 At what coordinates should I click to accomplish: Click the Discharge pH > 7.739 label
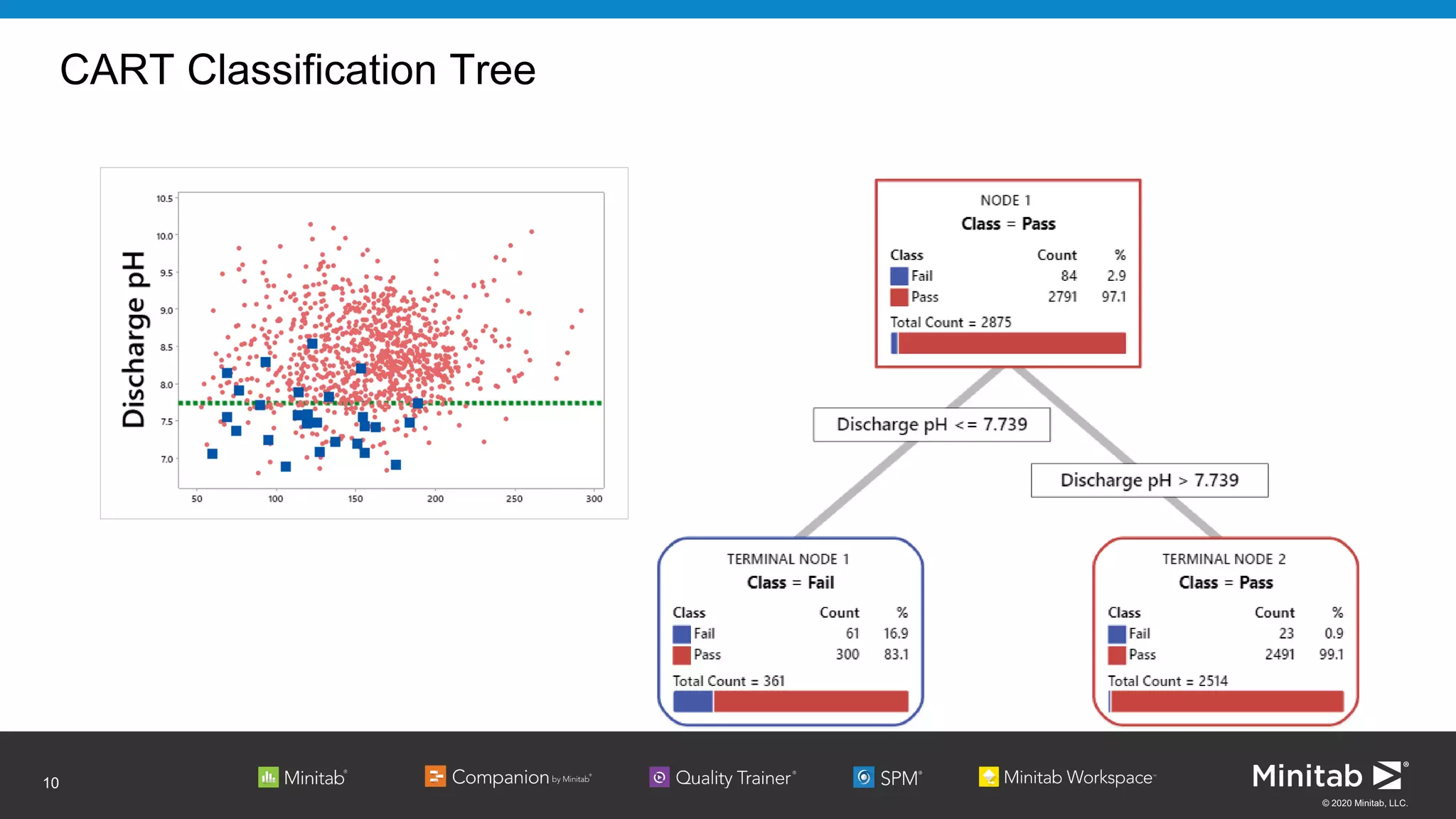1149,481
